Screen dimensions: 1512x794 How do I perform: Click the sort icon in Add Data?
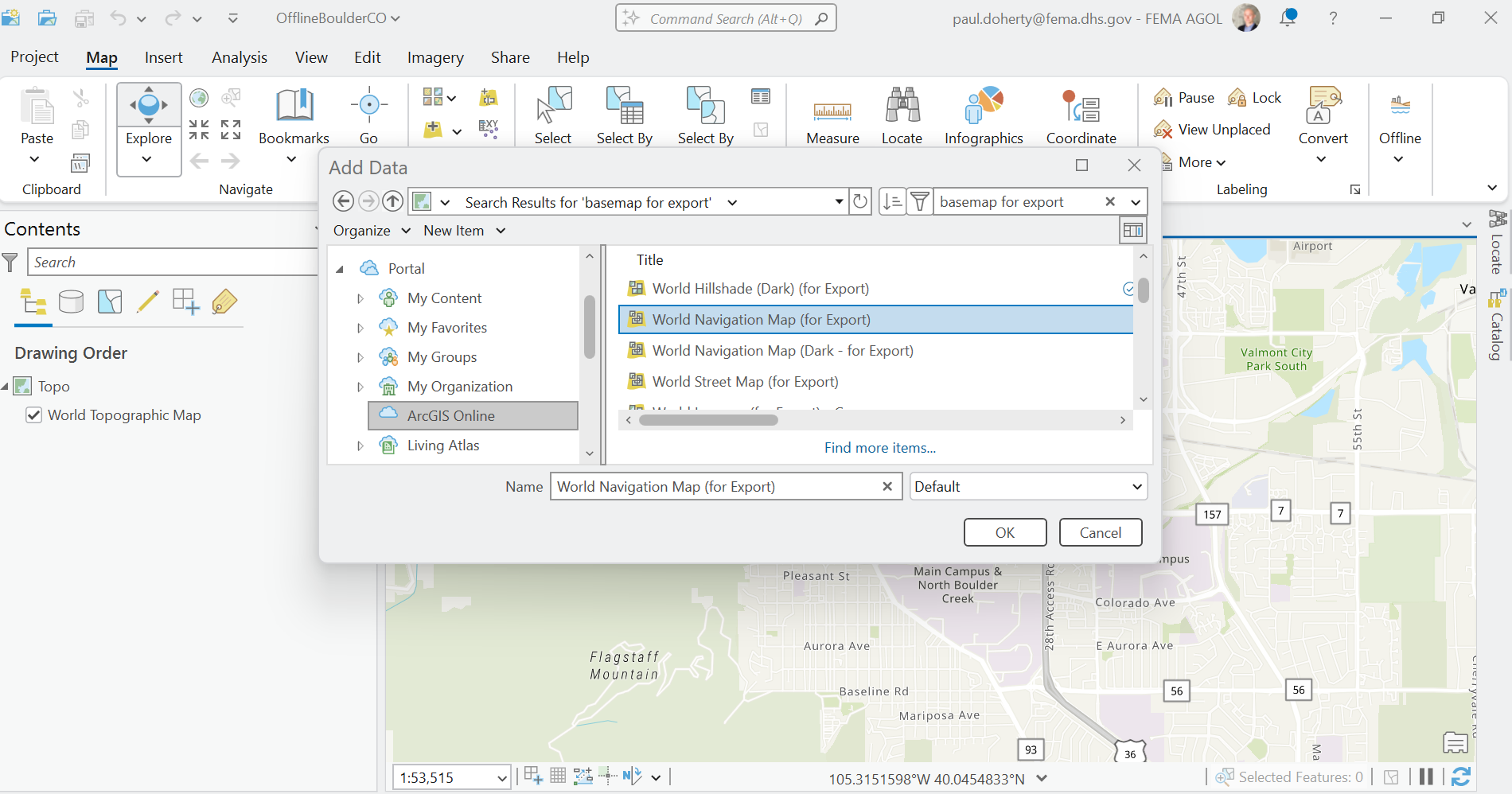pyautogui.click(x=892, y=201)
